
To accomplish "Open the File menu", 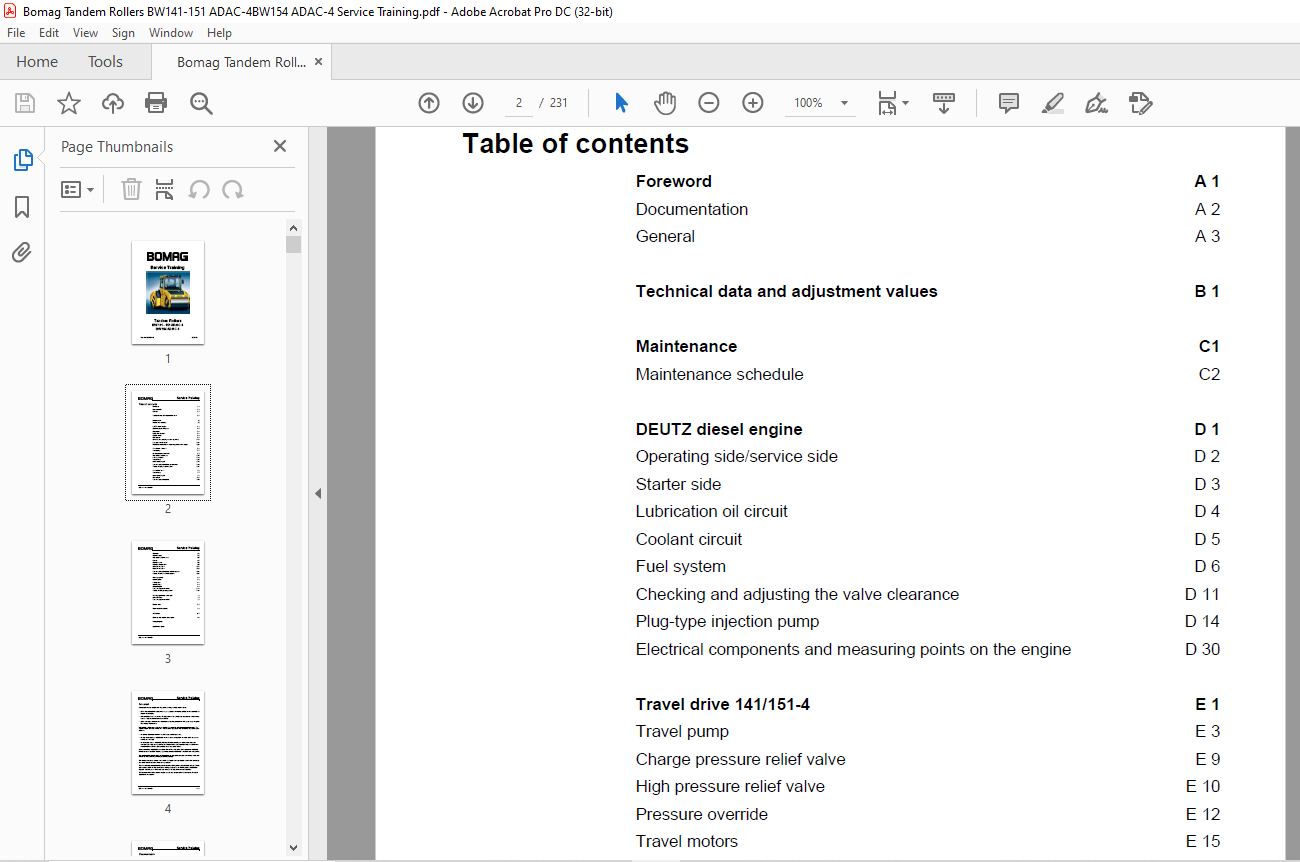I will click(x=16, y=33).
